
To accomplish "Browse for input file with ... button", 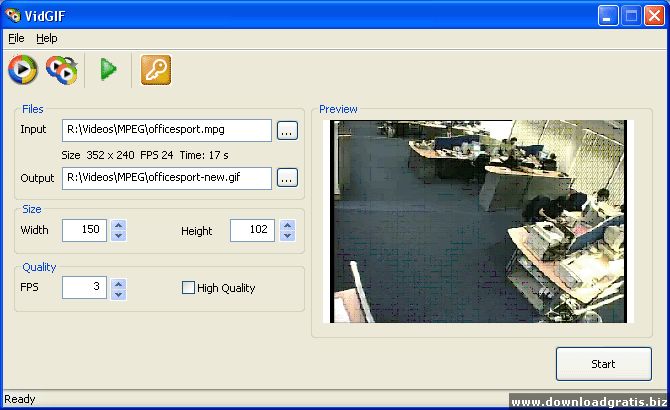I will 287,131.
